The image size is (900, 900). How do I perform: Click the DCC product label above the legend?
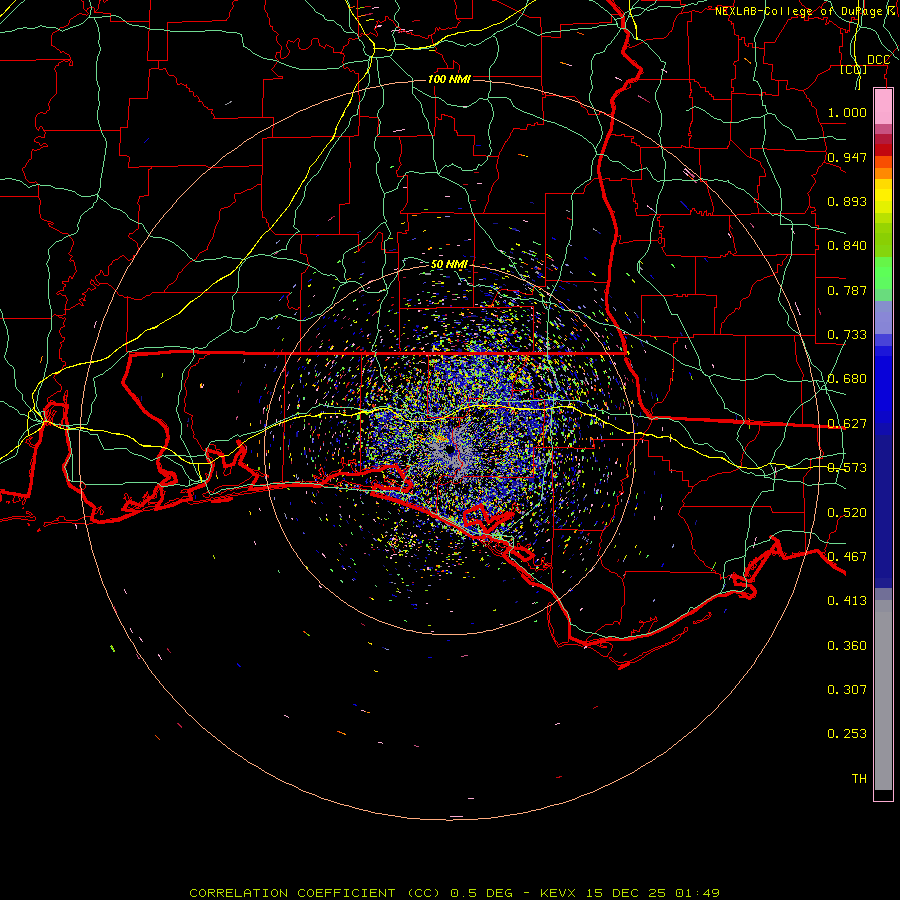coord(878,59)
